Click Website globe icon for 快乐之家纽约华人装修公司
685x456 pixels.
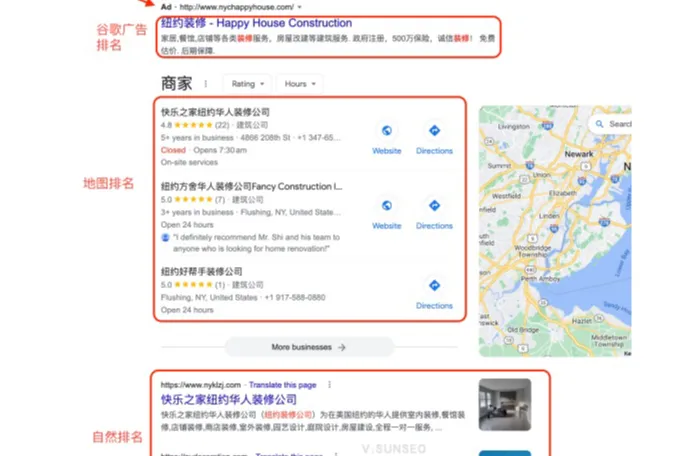[387, 131]
